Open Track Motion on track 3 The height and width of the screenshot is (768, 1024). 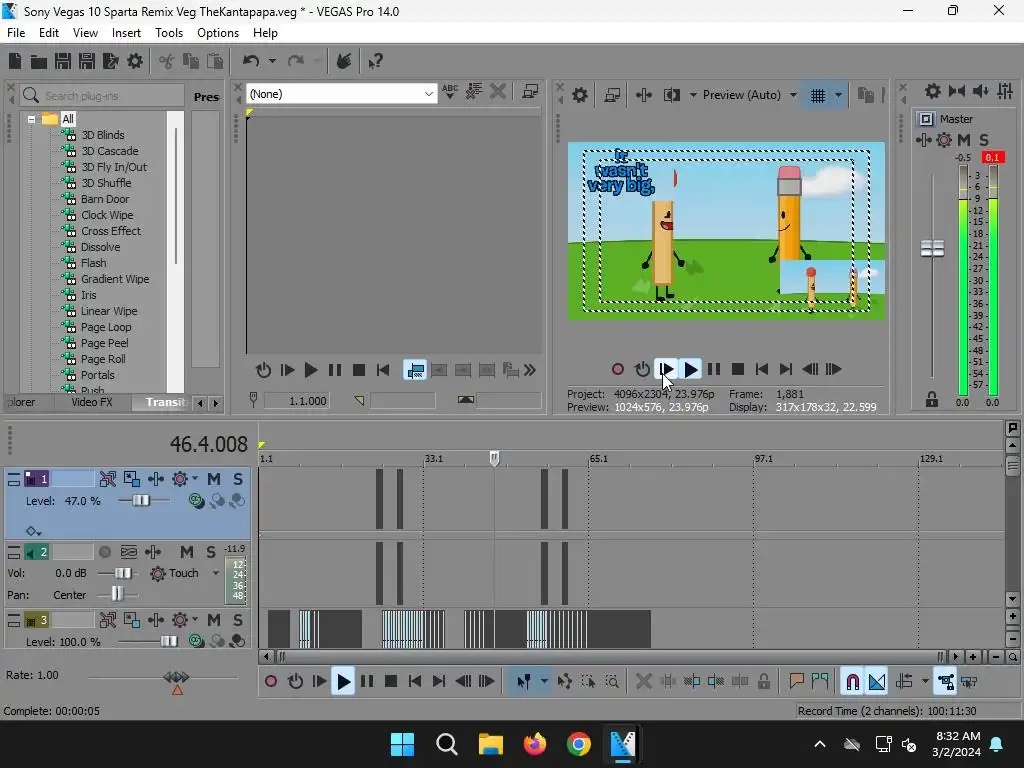132,620
